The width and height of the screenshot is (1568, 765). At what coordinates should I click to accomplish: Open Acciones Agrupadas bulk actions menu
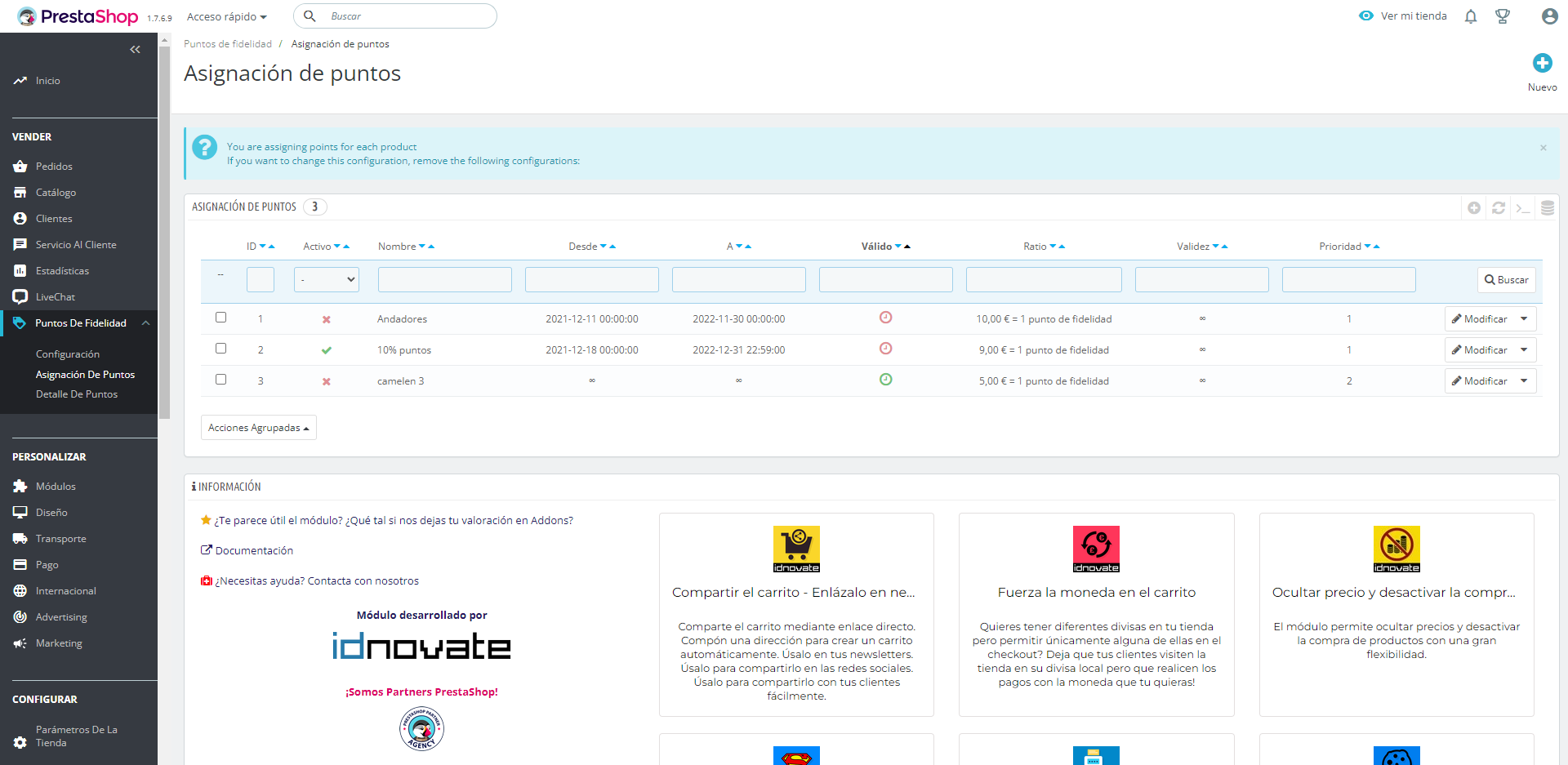[x=259, y=428]
